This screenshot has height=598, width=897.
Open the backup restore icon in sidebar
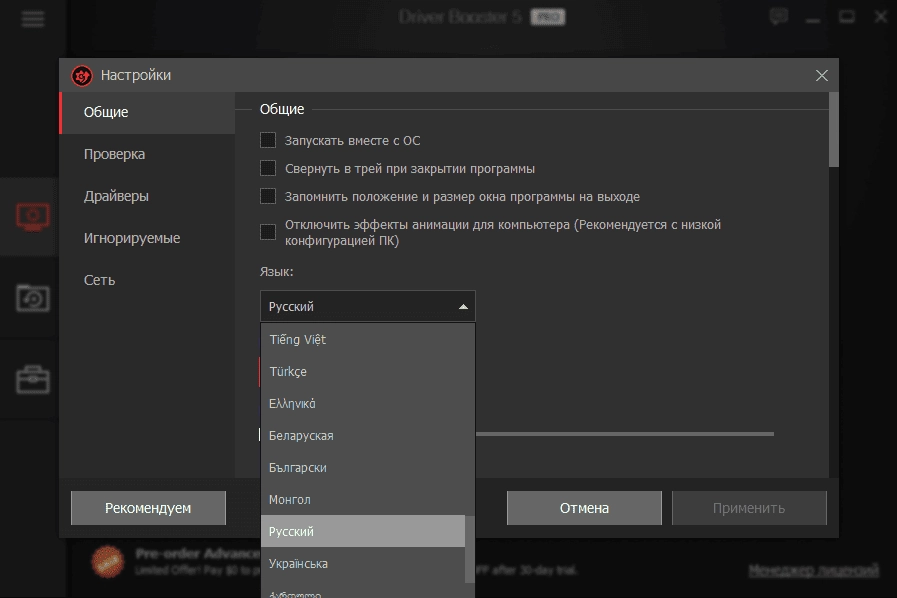(x=33, y=298)
